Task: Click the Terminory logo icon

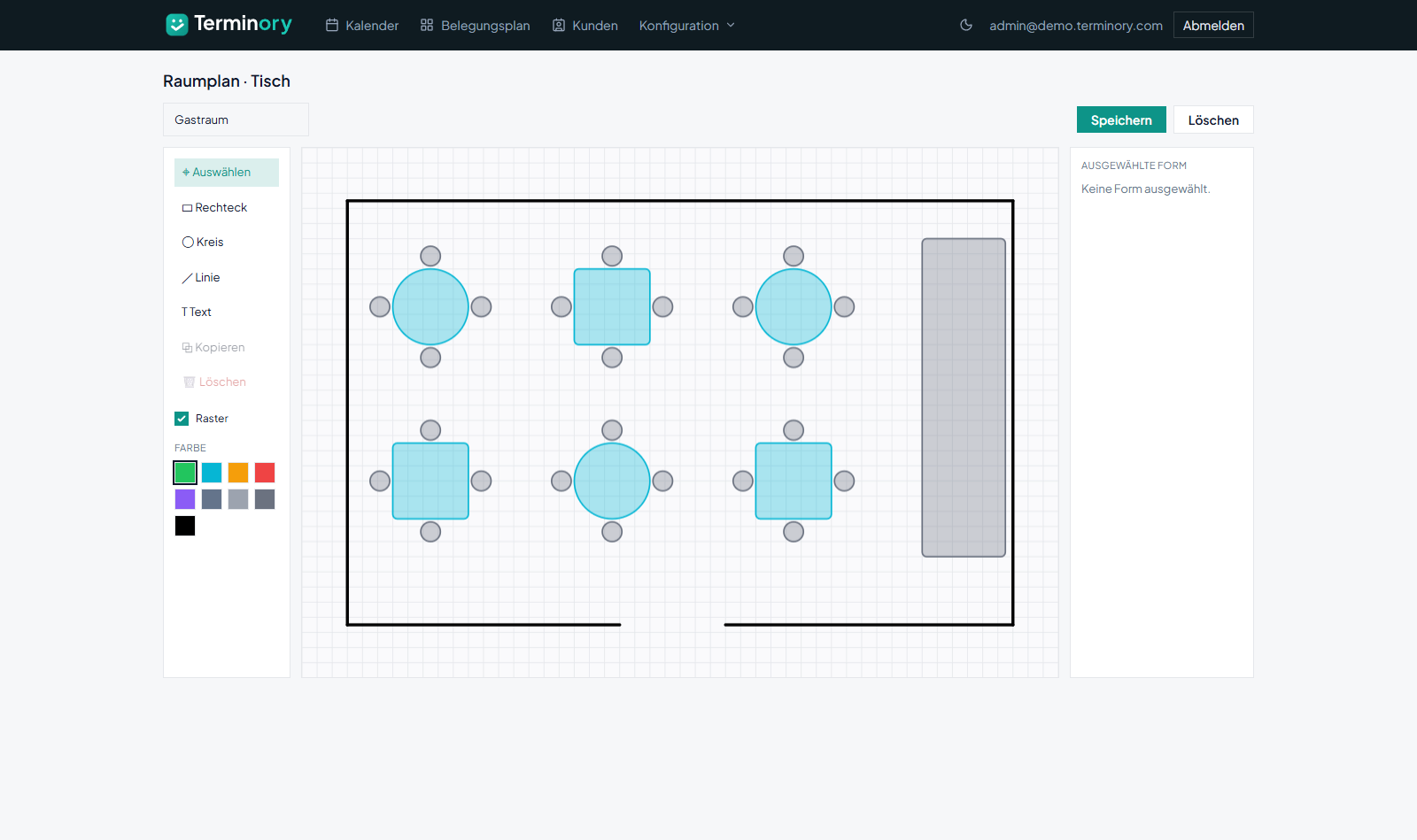Action: pos(177,25)
